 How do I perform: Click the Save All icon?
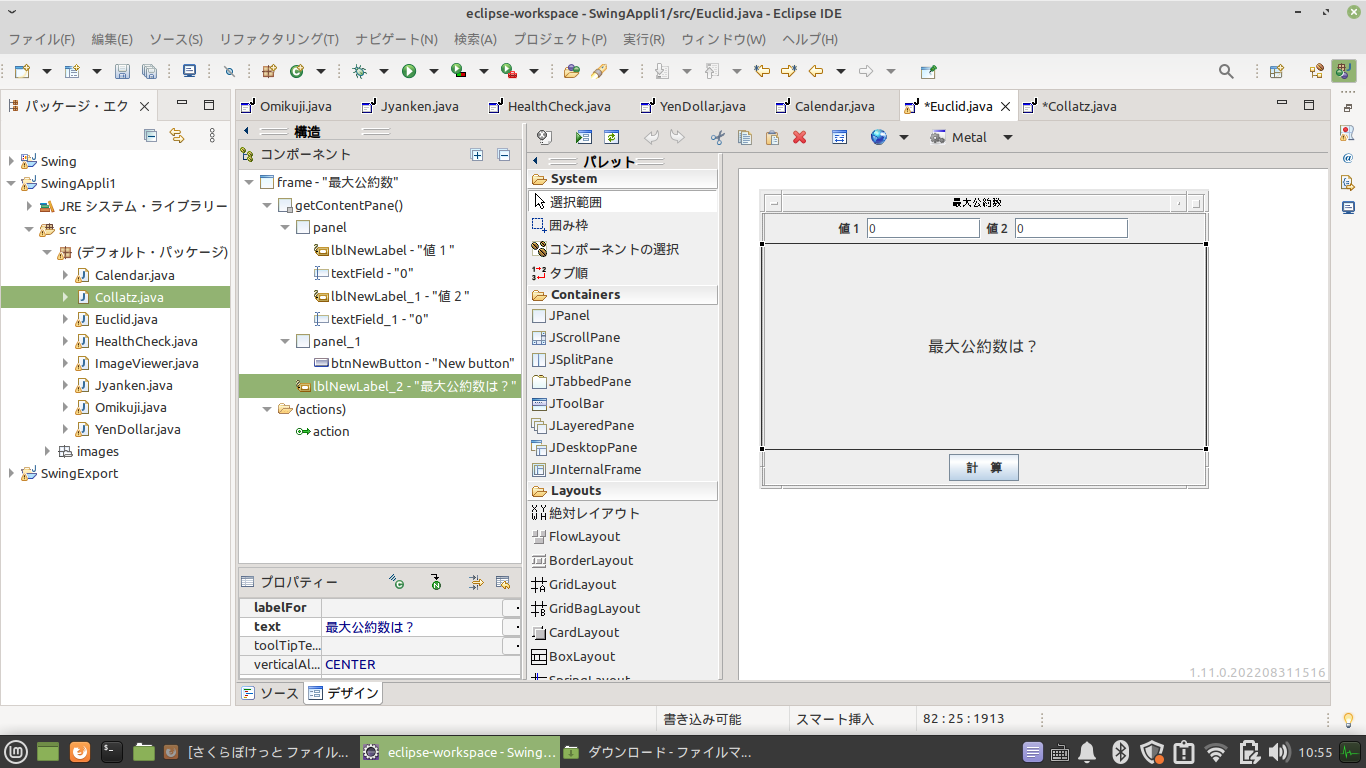(149, 71)
